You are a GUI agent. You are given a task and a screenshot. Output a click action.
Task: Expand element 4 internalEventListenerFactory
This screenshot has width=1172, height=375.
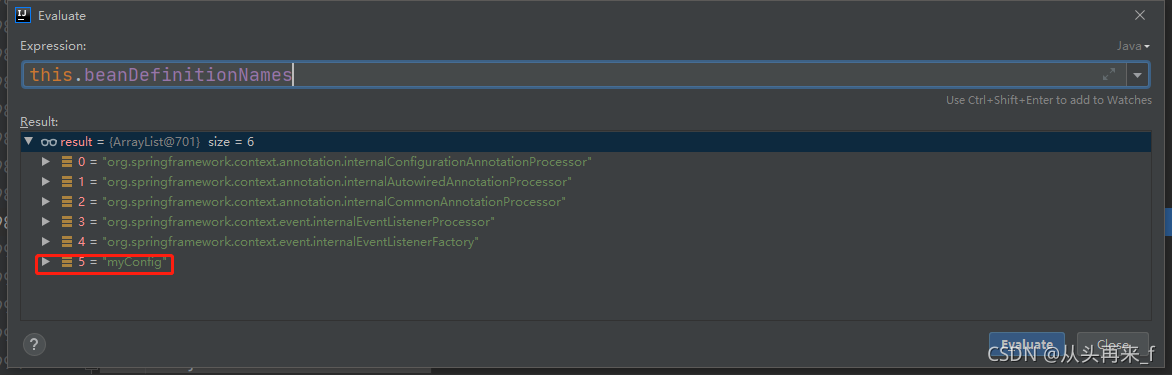[46, 242]
